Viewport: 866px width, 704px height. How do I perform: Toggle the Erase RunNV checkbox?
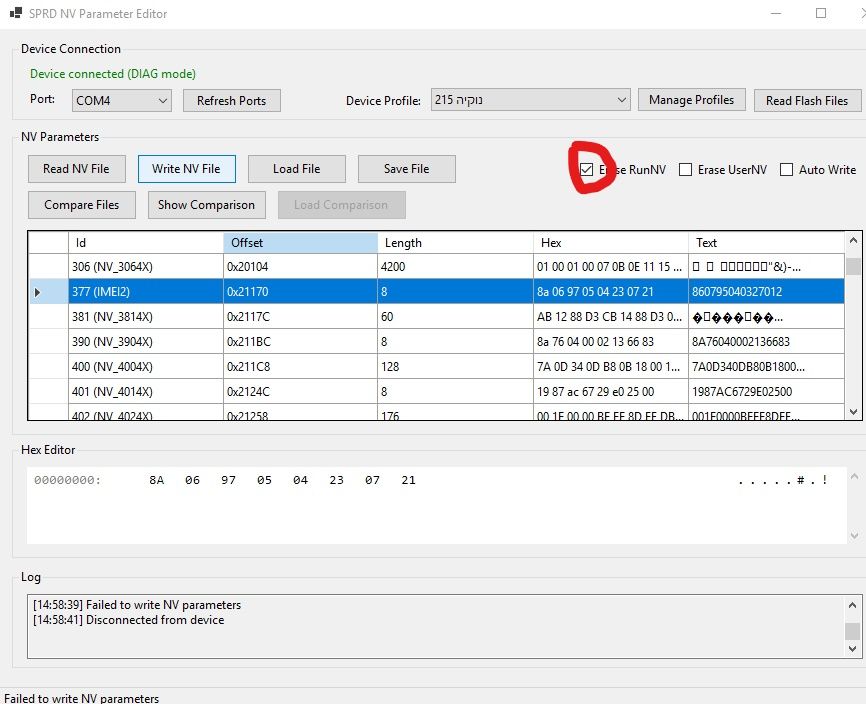(x=586, y=170)
